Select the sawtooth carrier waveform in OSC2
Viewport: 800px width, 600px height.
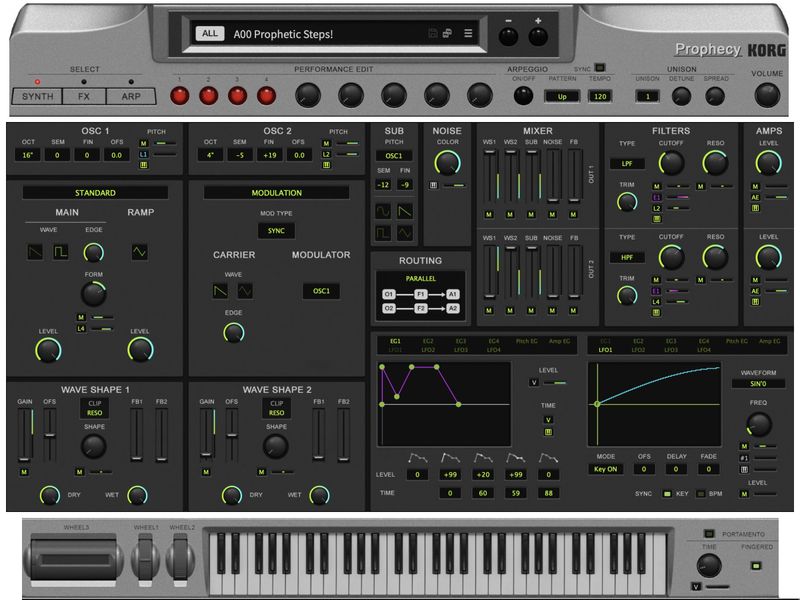point(220,291)
